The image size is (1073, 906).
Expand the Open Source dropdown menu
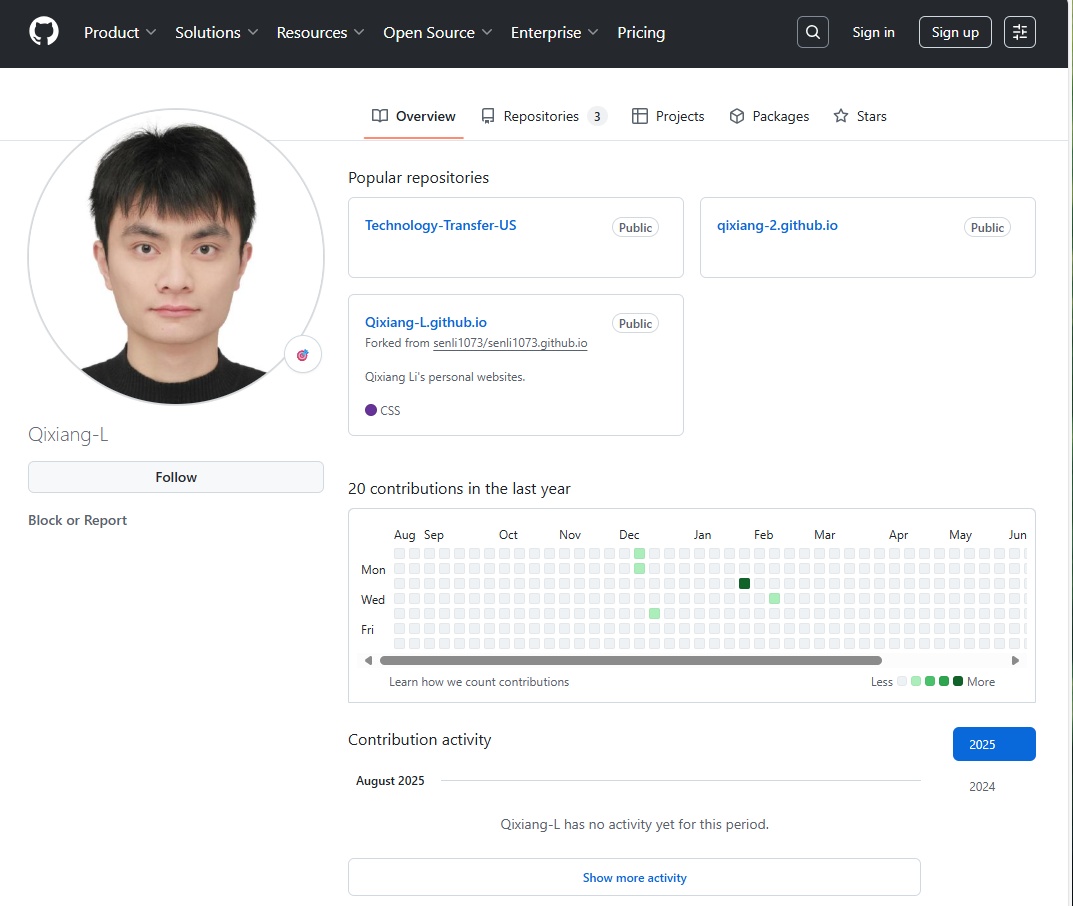437,32
